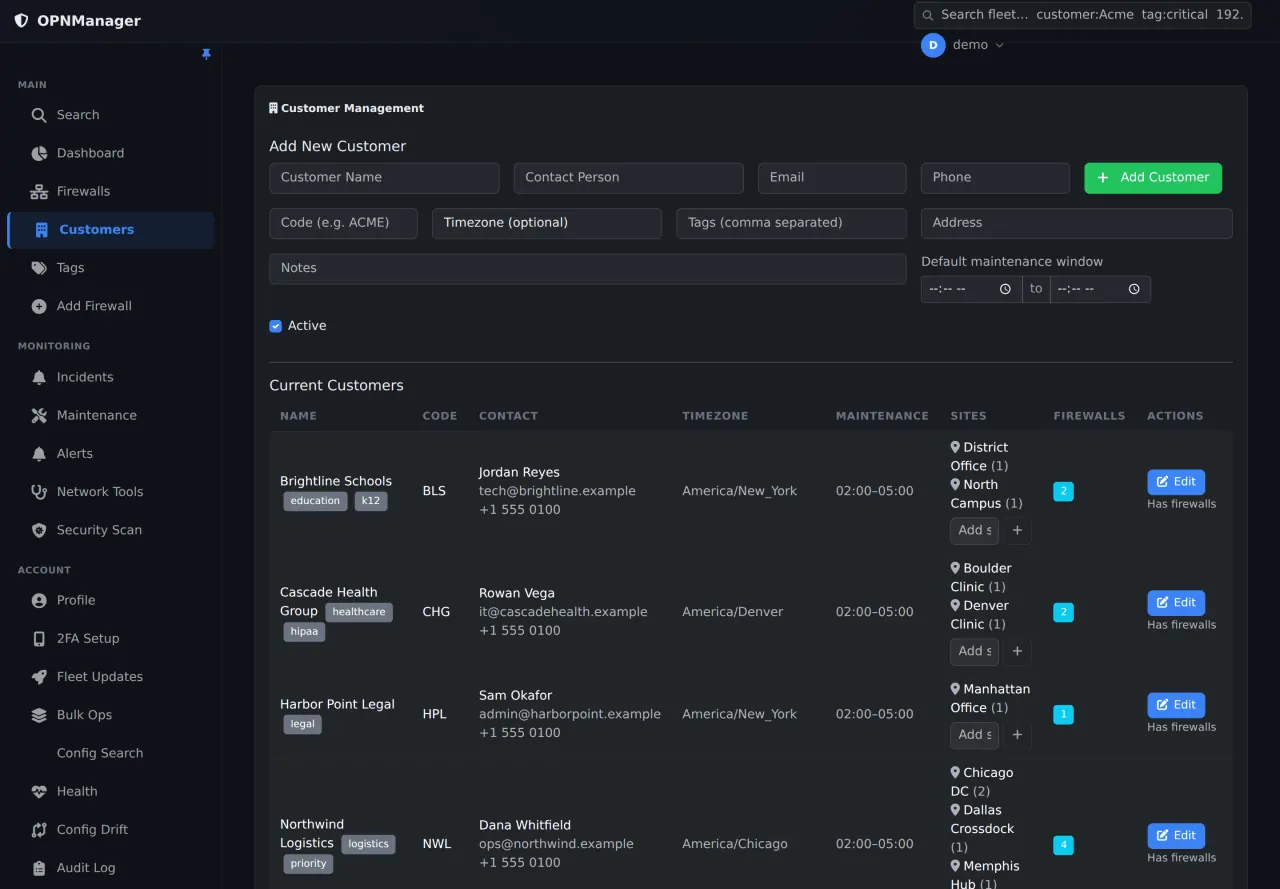Click the Network Tools stethoscope icon
Screen dimensions: 1280x889
[x=39, y=492]
